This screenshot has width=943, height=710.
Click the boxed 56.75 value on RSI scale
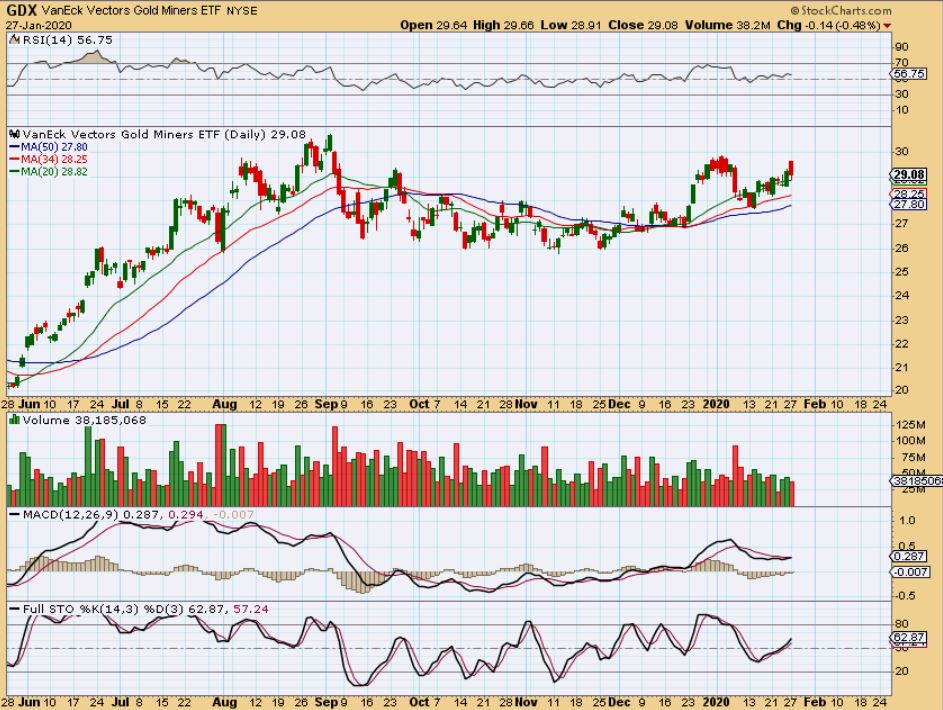(x=909, y=74)
